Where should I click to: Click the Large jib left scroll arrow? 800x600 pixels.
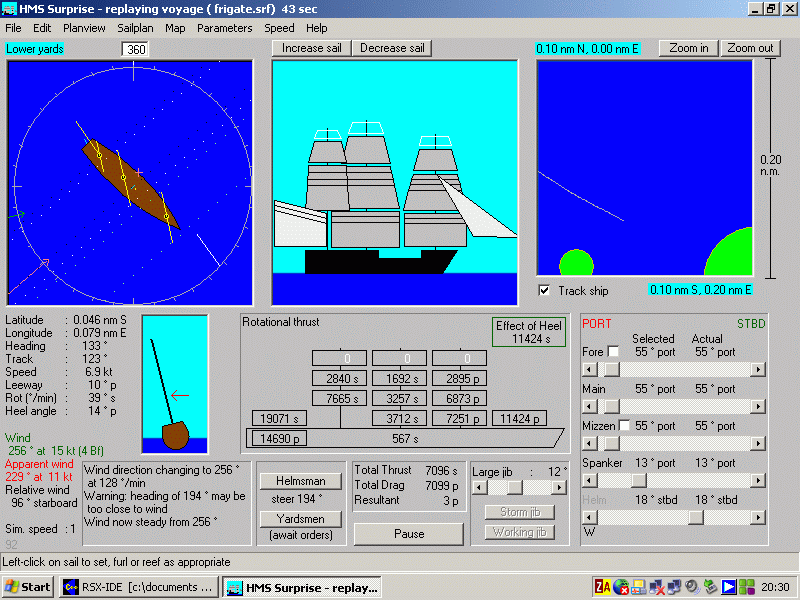479,488
